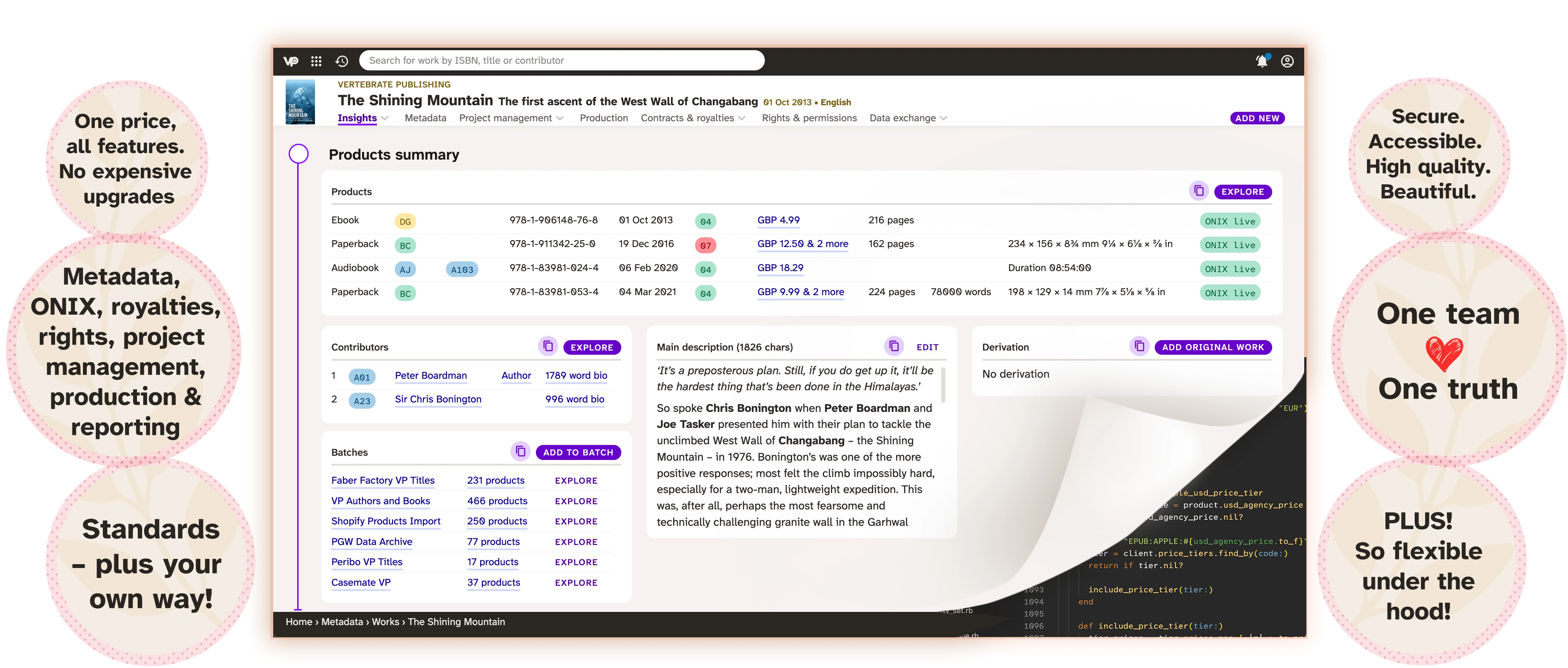This screenshot has height=668, width=1568.
Task: Open the user account profile icon
Action: tap(1287, 61)
